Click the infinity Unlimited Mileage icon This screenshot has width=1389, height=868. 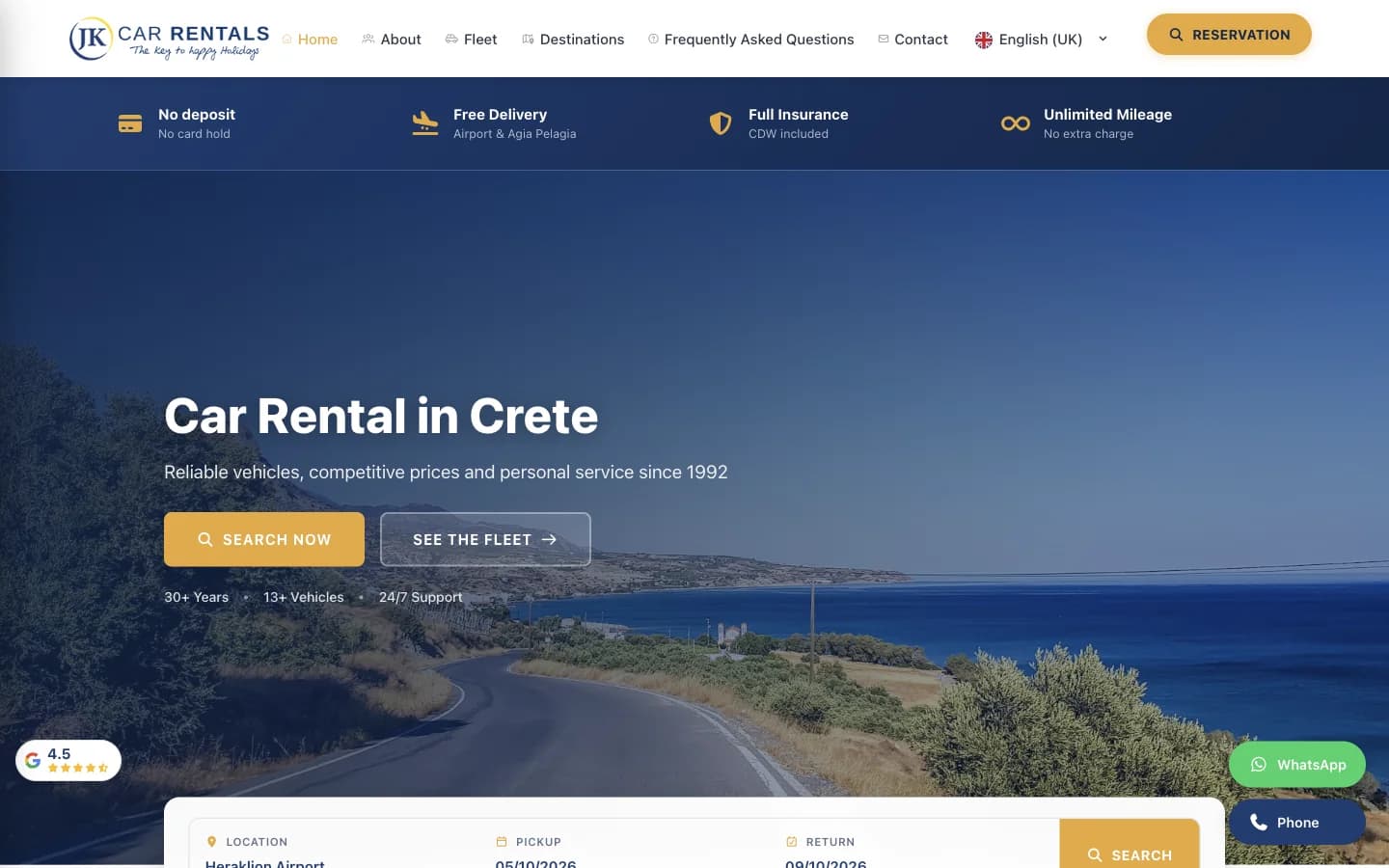(1016, 123)
